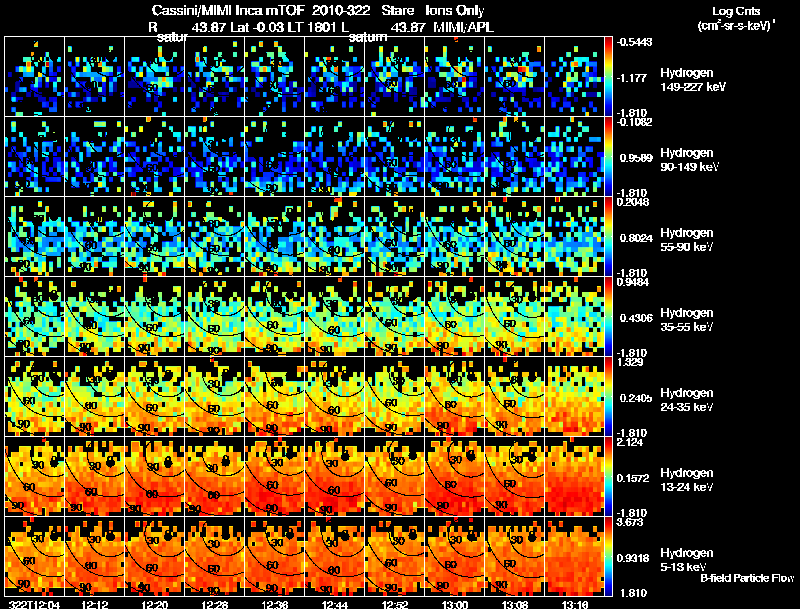Open the Hydrogen 90-149 keV panel at 12:36
Image resolution: width=800 pixels, height=609 pixels.
pos(274,157)
